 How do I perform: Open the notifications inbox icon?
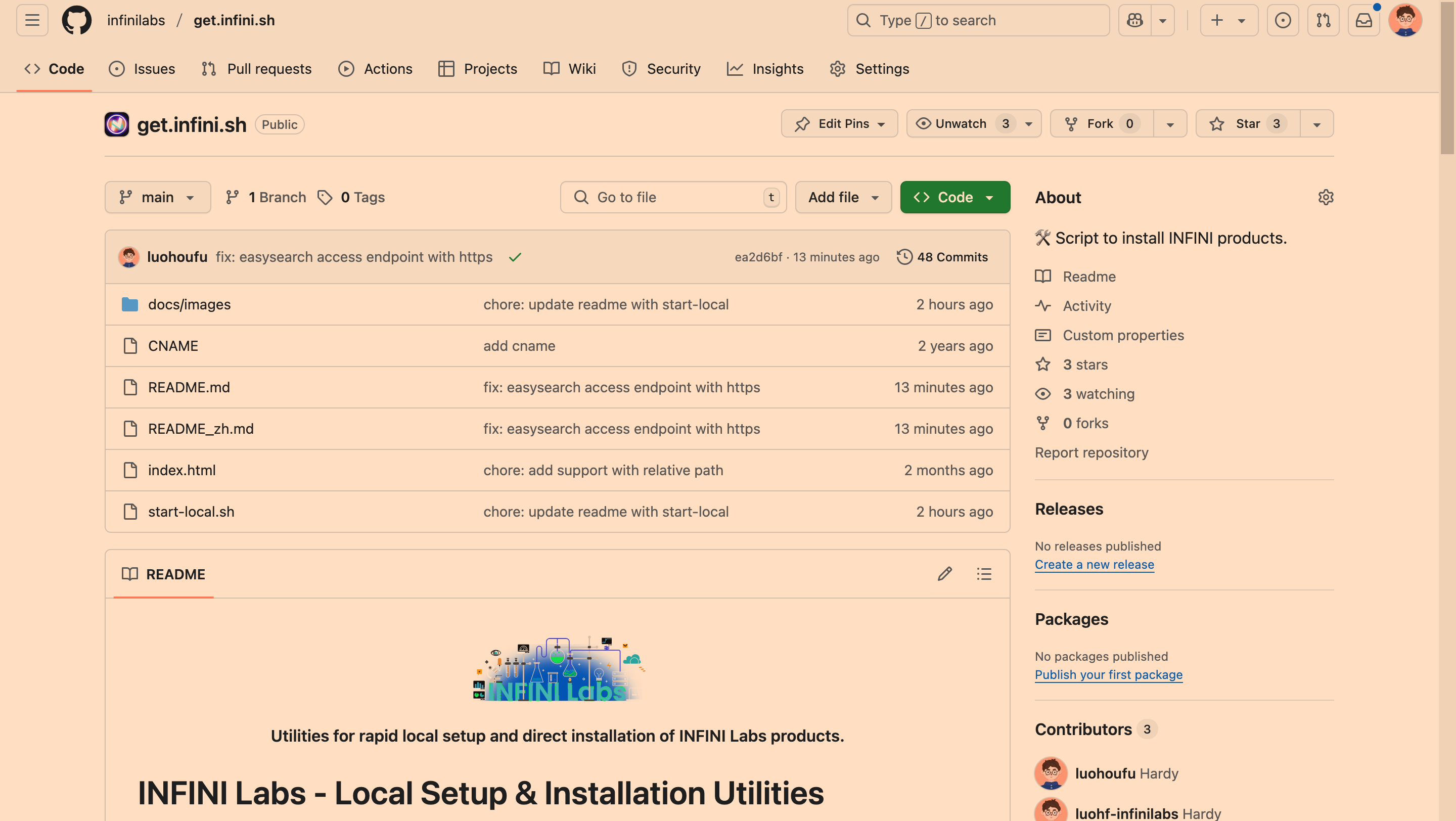(1363, 20)
